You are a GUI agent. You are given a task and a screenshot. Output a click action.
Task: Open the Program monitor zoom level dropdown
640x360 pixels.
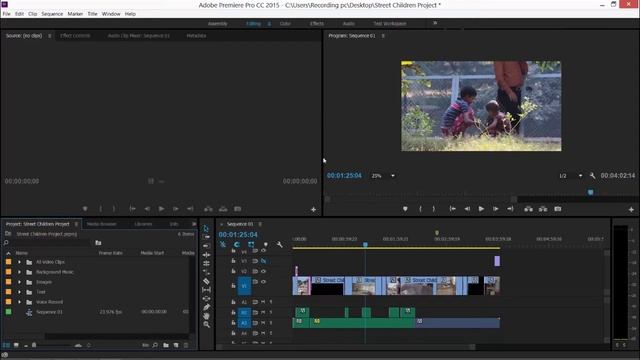[x=383, y=176]
